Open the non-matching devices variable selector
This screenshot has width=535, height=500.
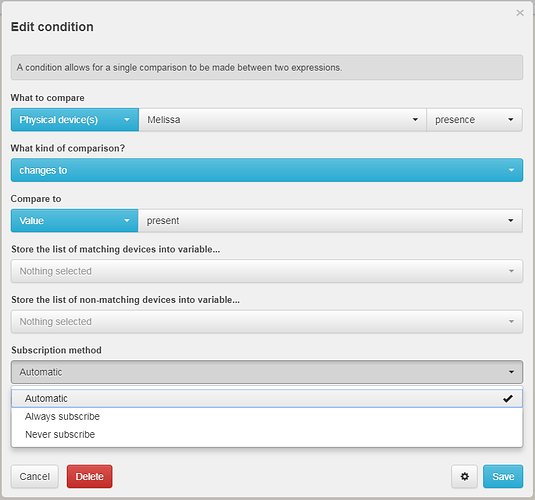[x=267, y=322]
